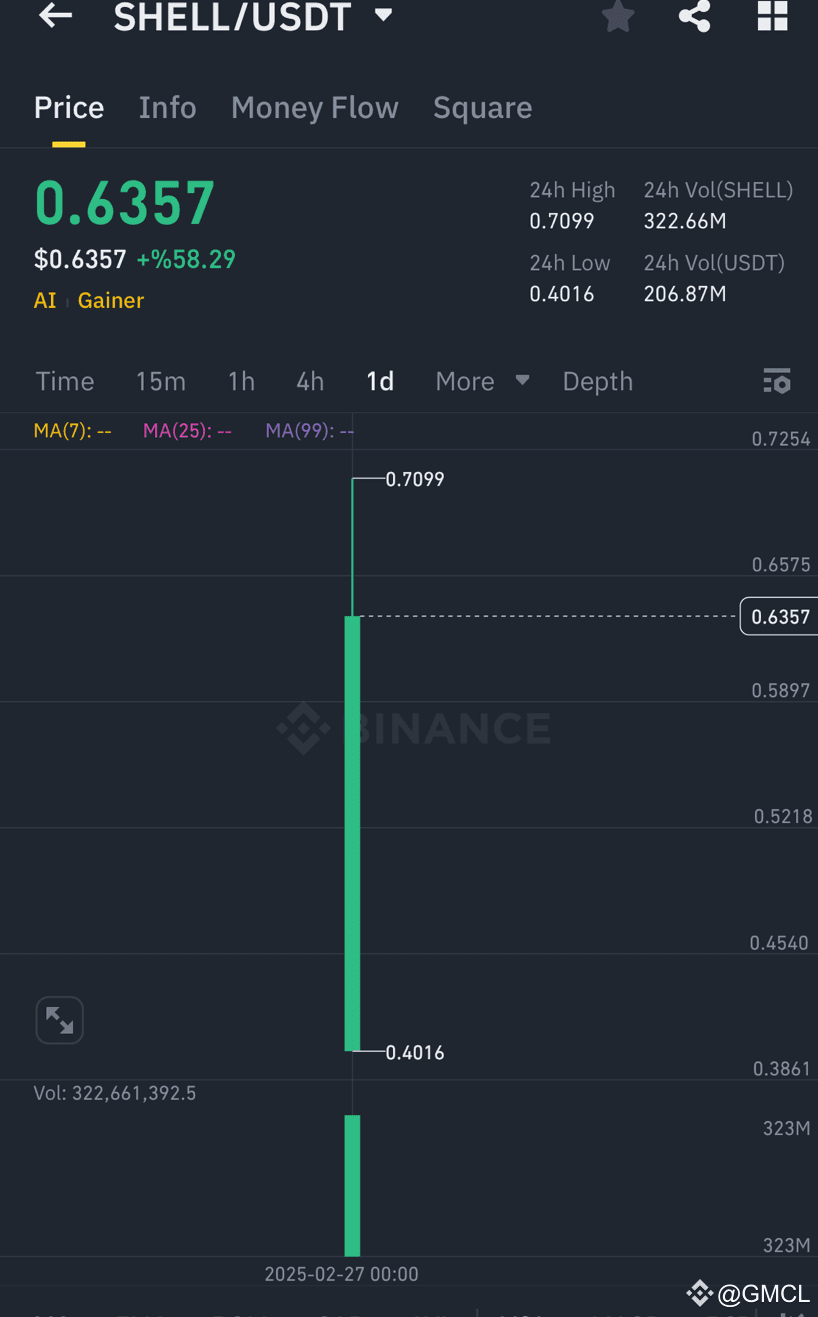The image size is (818, 1317).
Task: Select the Time chart interval
Action: (x=65, y=381)
